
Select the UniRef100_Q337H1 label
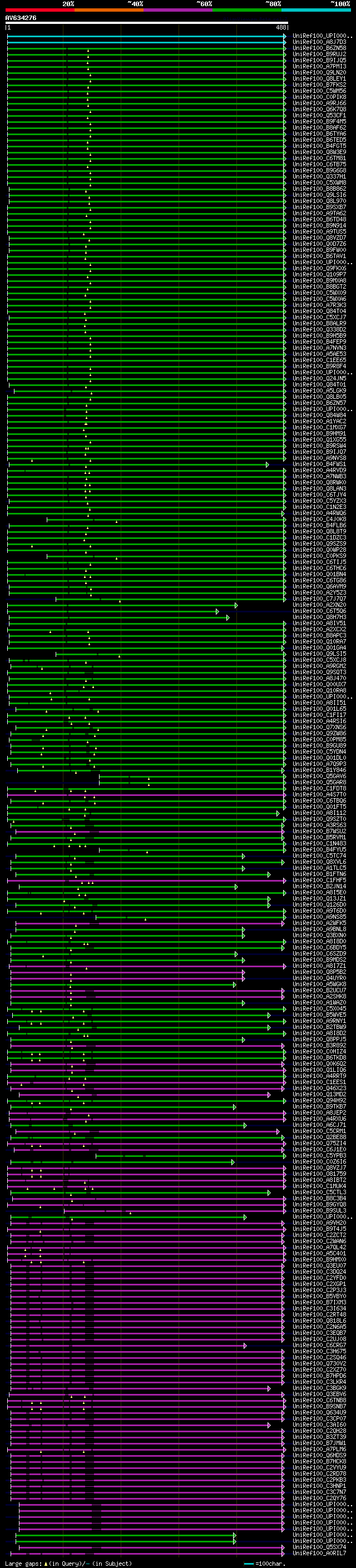[x=319, y=176]
